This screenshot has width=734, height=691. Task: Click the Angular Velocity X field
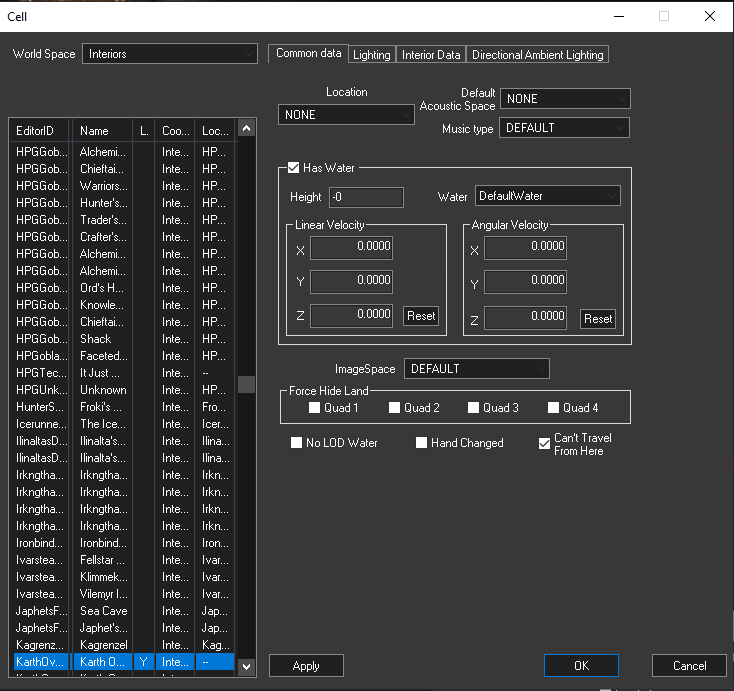525,248
